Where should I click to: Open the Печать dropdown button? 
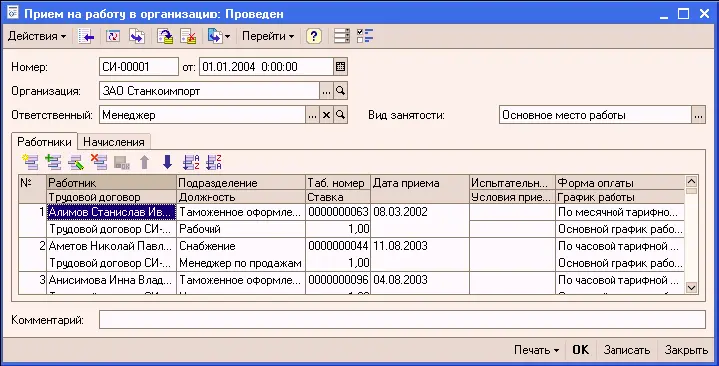coord(536,350)
